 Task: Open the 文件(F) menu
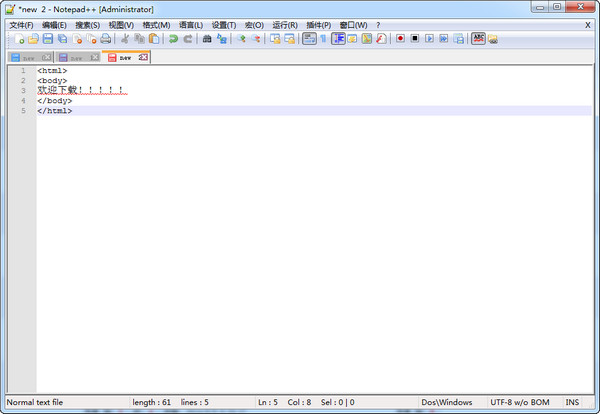click(x=21, y=25)
